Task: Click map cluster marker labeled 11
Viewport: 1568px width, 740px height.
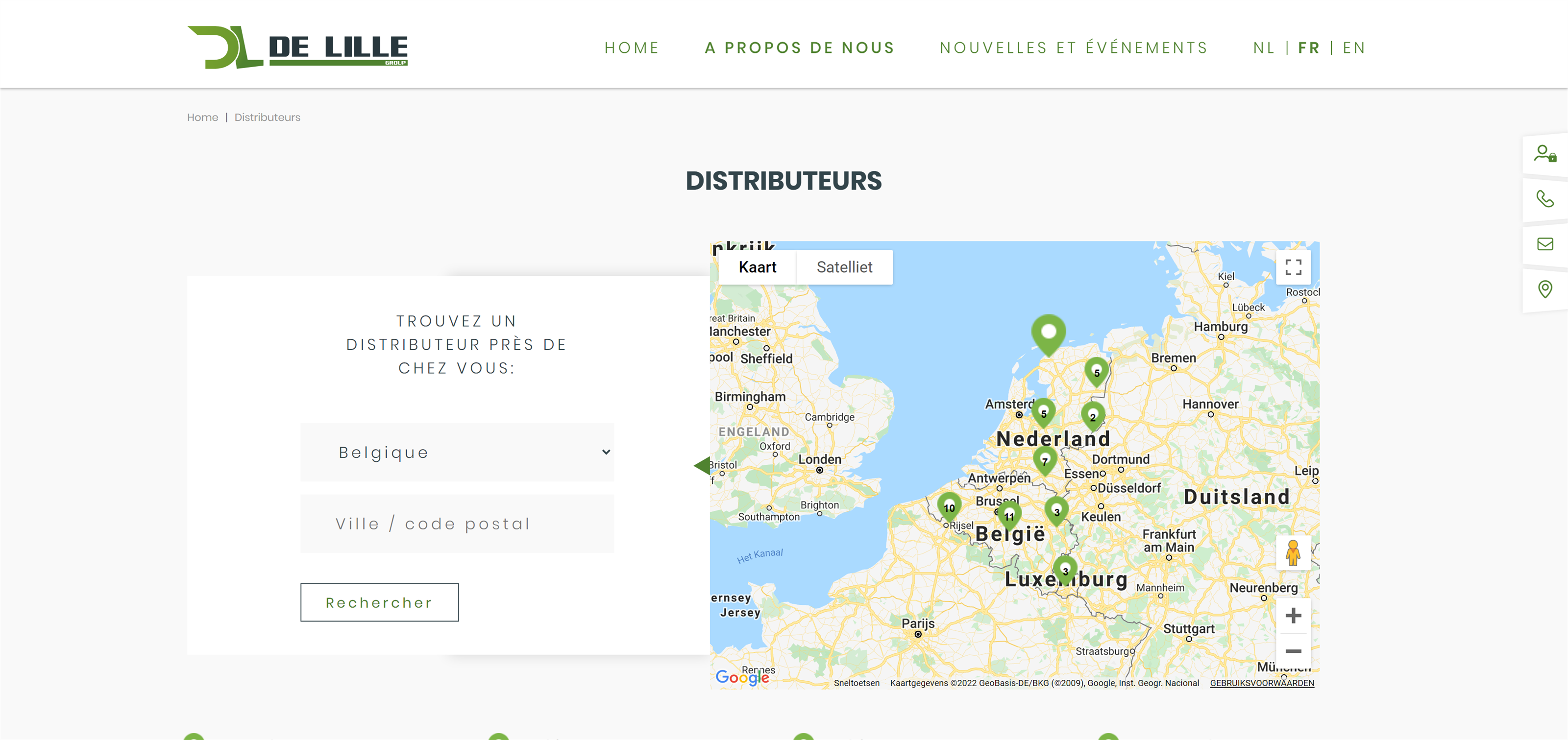Action: pos(1009,515)
